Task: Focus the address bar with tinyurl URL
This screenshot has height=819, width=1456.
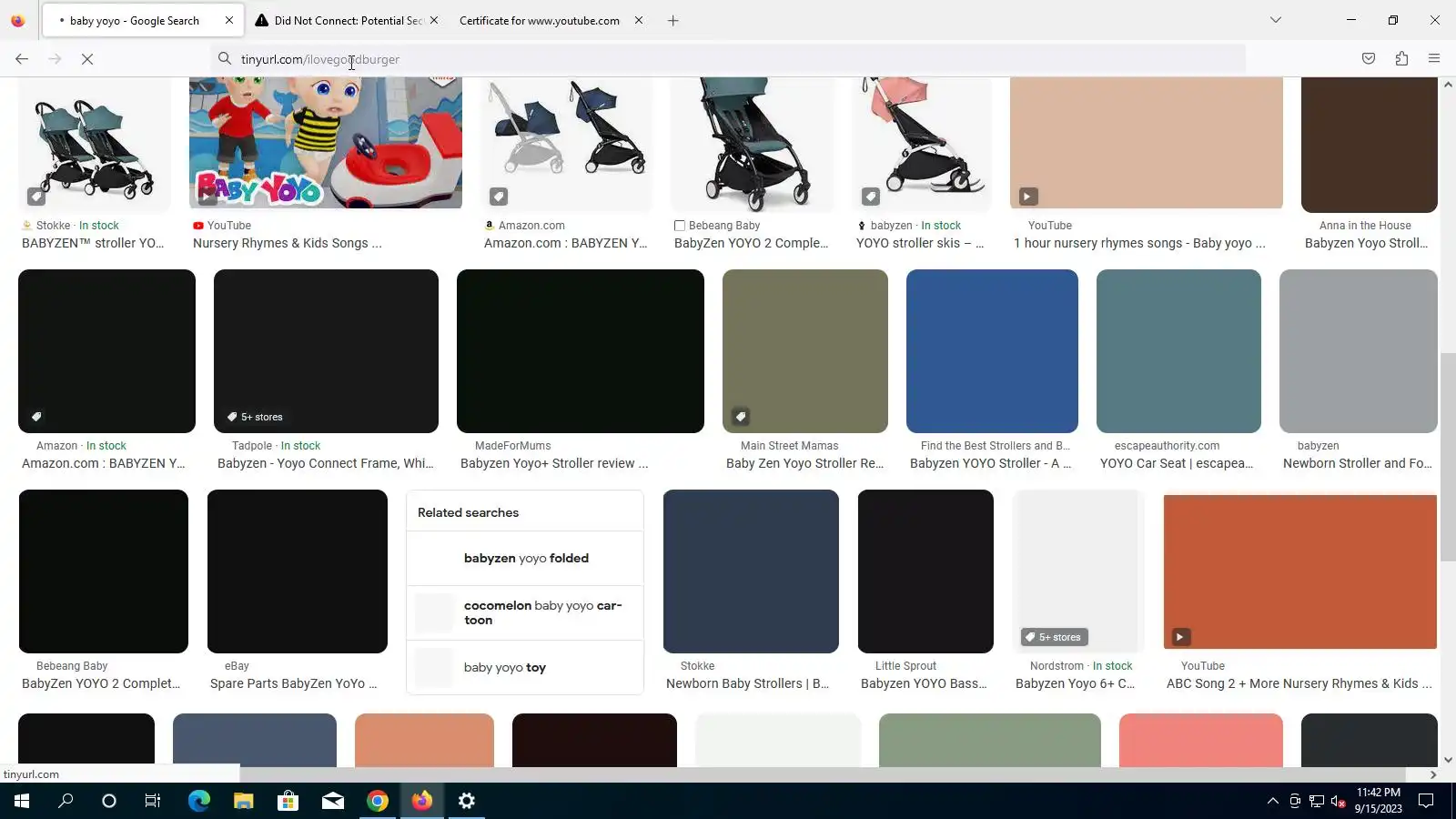Action: 728,59
